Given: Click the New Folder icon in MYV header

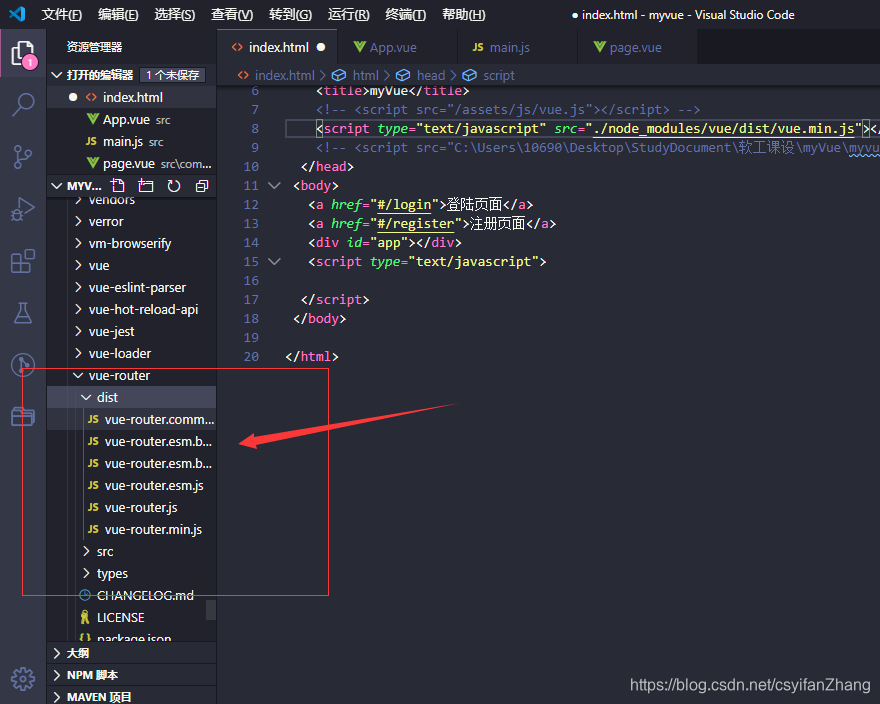Looking at the screenshot, I should click(x=146, y=186).
